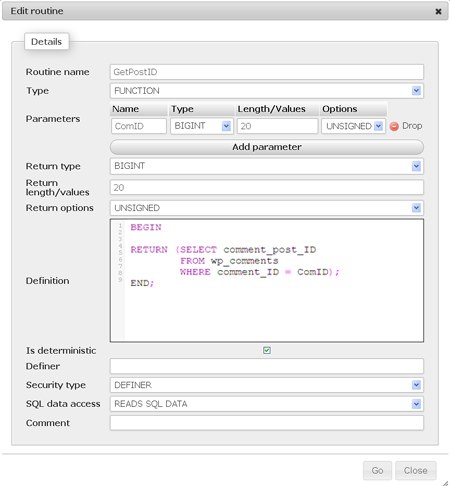The image size is (450, 486).
Task: Open the Return options UNSIGNED dropdown
Action: tap(267, 208)
